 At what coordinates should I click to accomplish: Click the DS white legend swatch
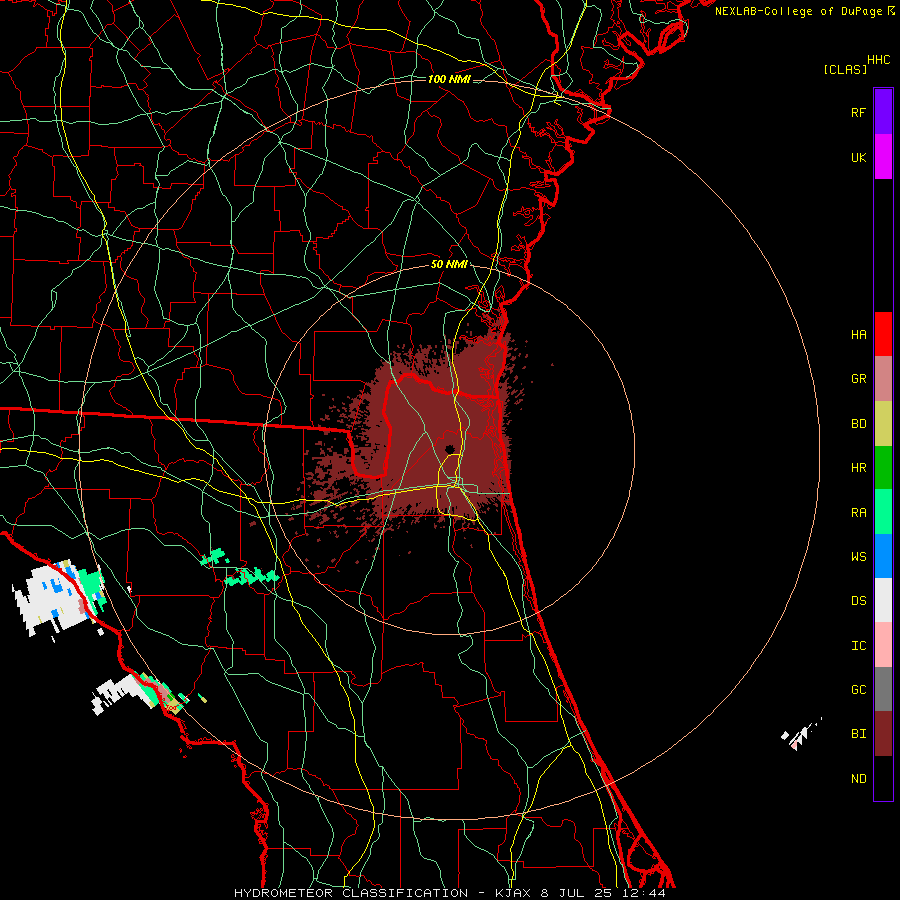[883, 600]
